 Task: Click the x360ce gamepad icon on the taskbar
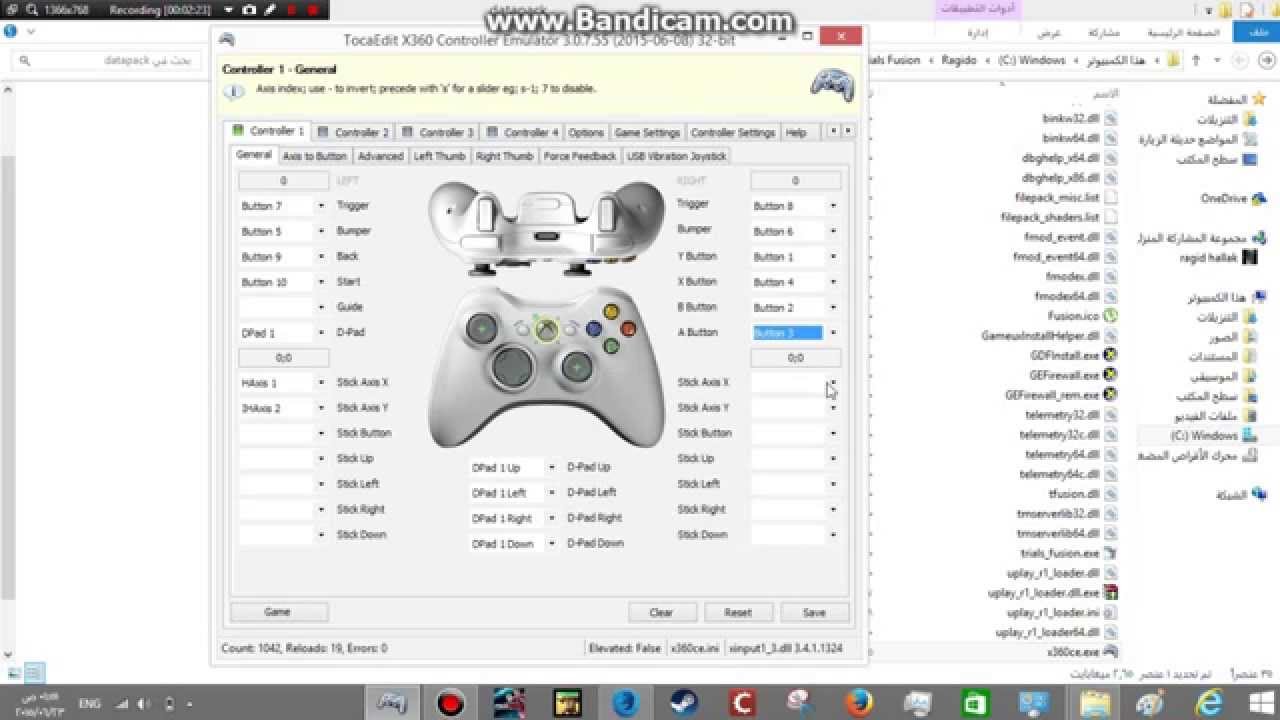tap(392, 703)
